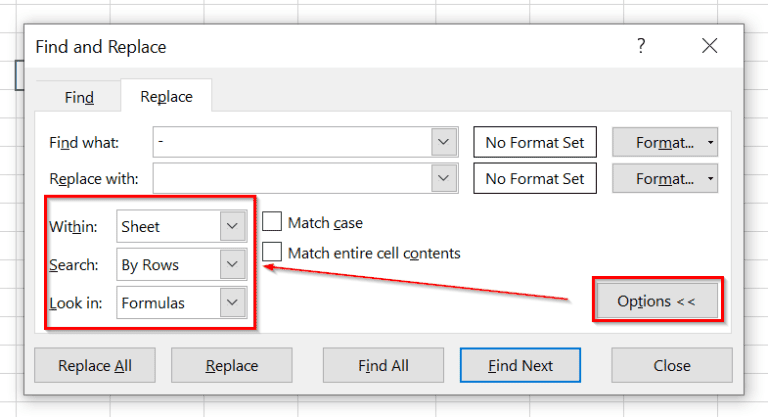Open the help question mark icon
Screen dimensions: 768x417
(641, 46)
